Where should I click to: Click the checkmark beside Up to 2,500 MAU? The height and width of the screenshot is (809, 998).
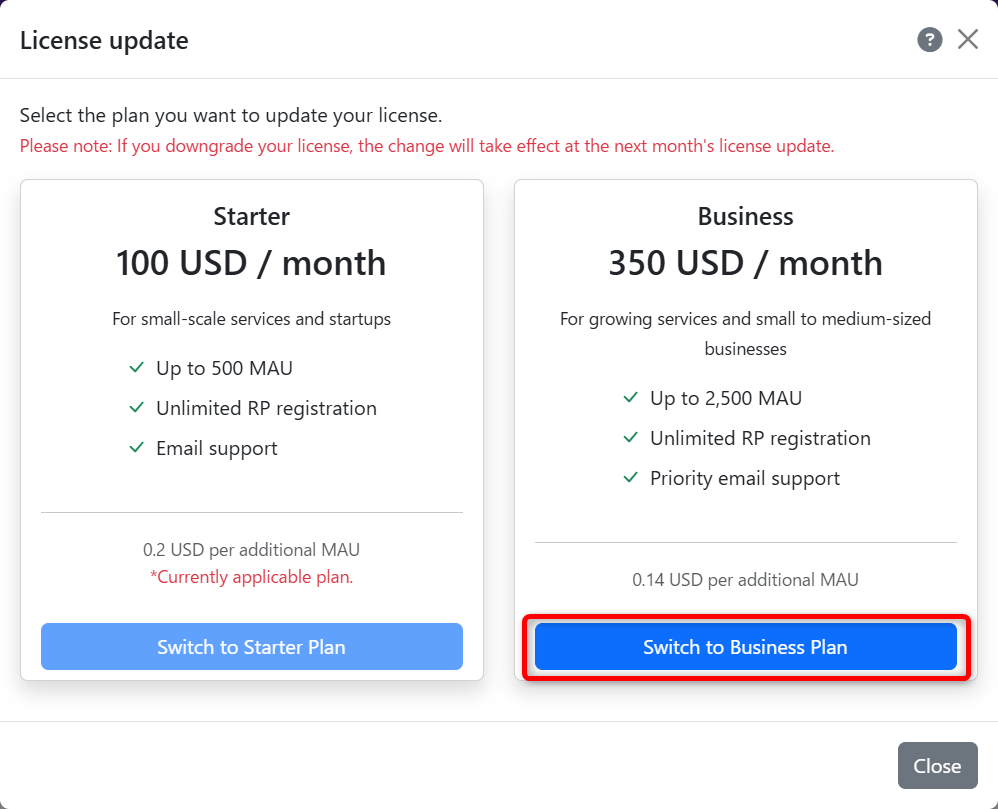coord(631,398)
